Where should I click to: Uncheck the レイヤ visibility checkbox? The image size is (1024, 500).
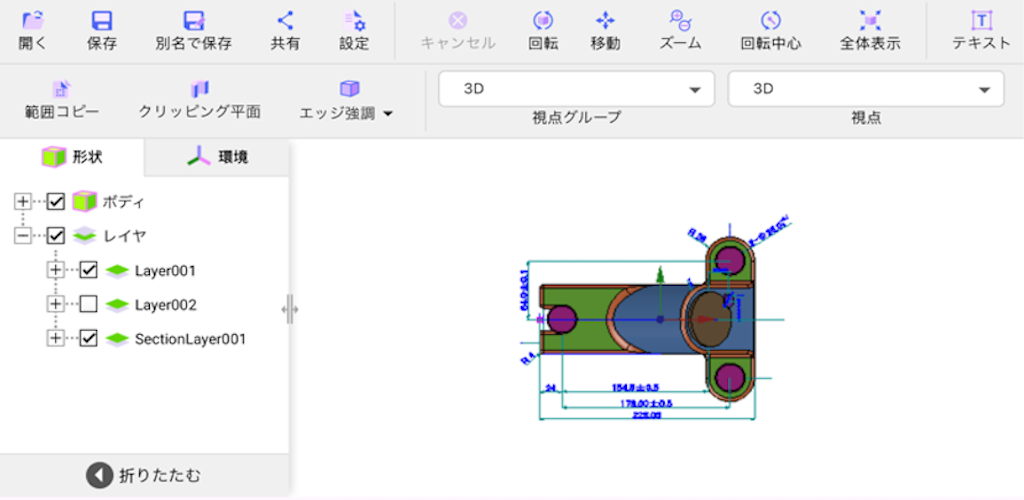pos(56,235)
